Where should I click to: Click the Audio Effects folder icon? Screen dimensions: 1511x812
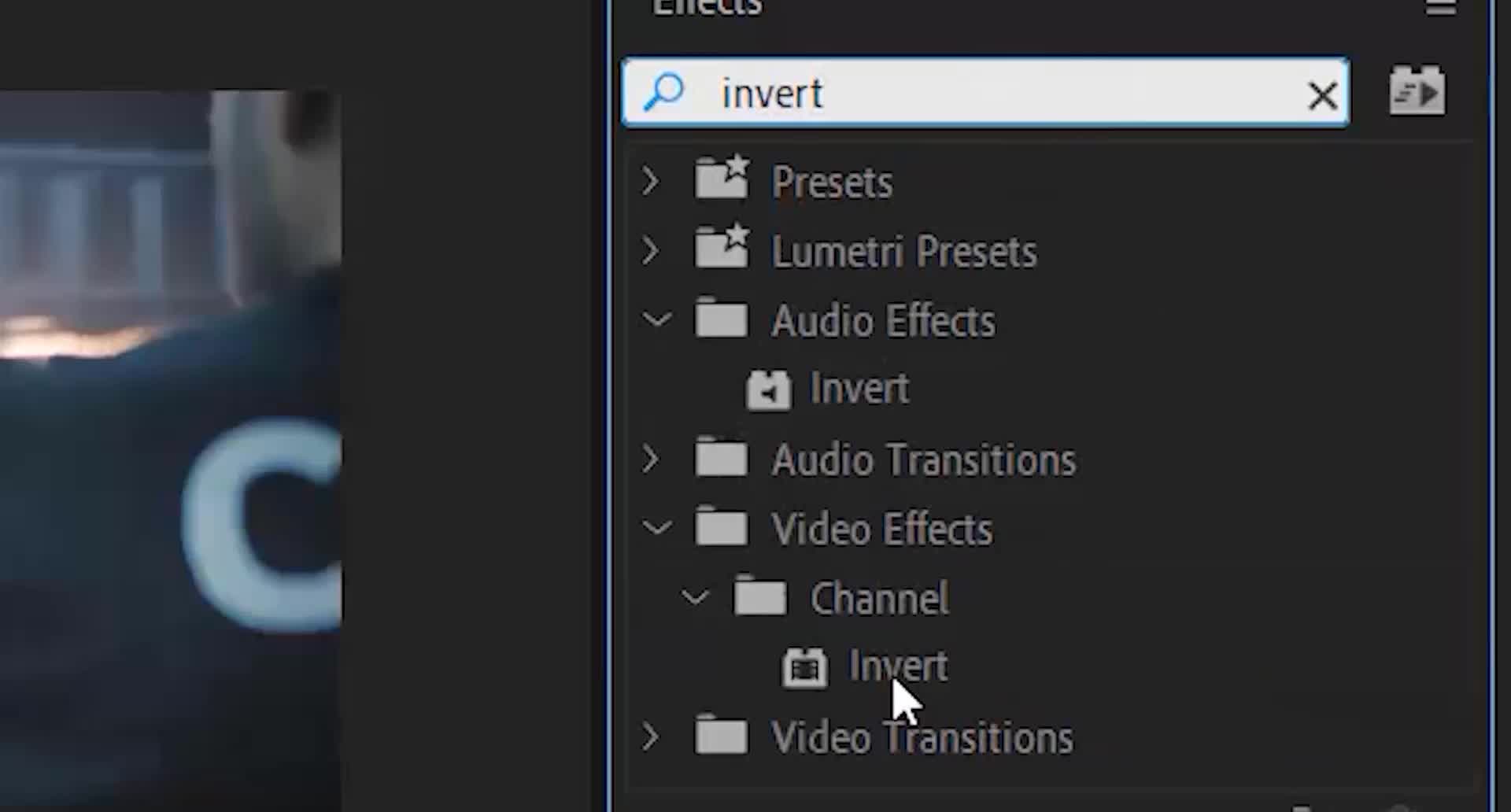tap(722, 319)
